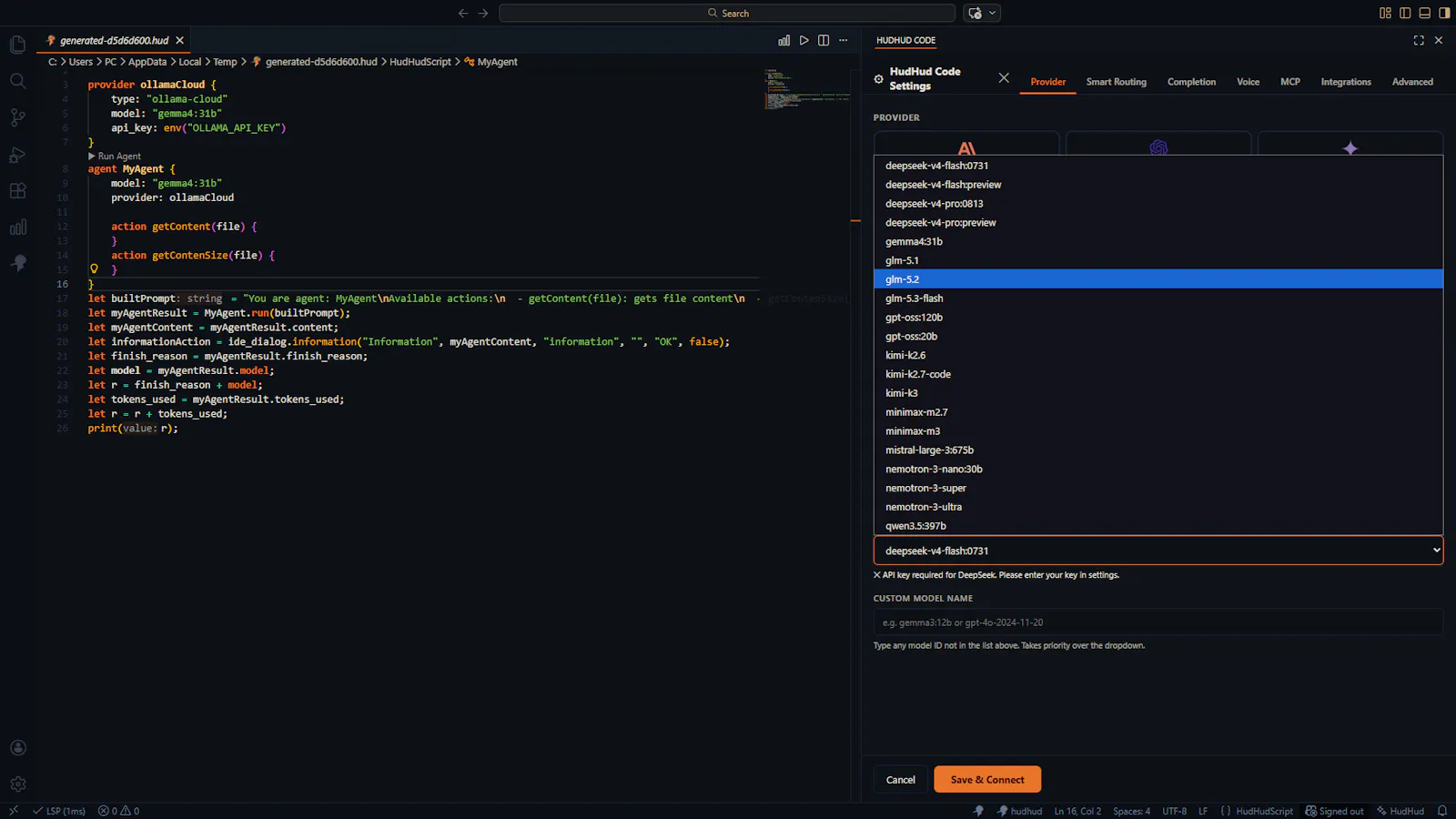Click the lightbulb code action icon
This screenshot has height=819, width=1456.
tap(94, 268)
